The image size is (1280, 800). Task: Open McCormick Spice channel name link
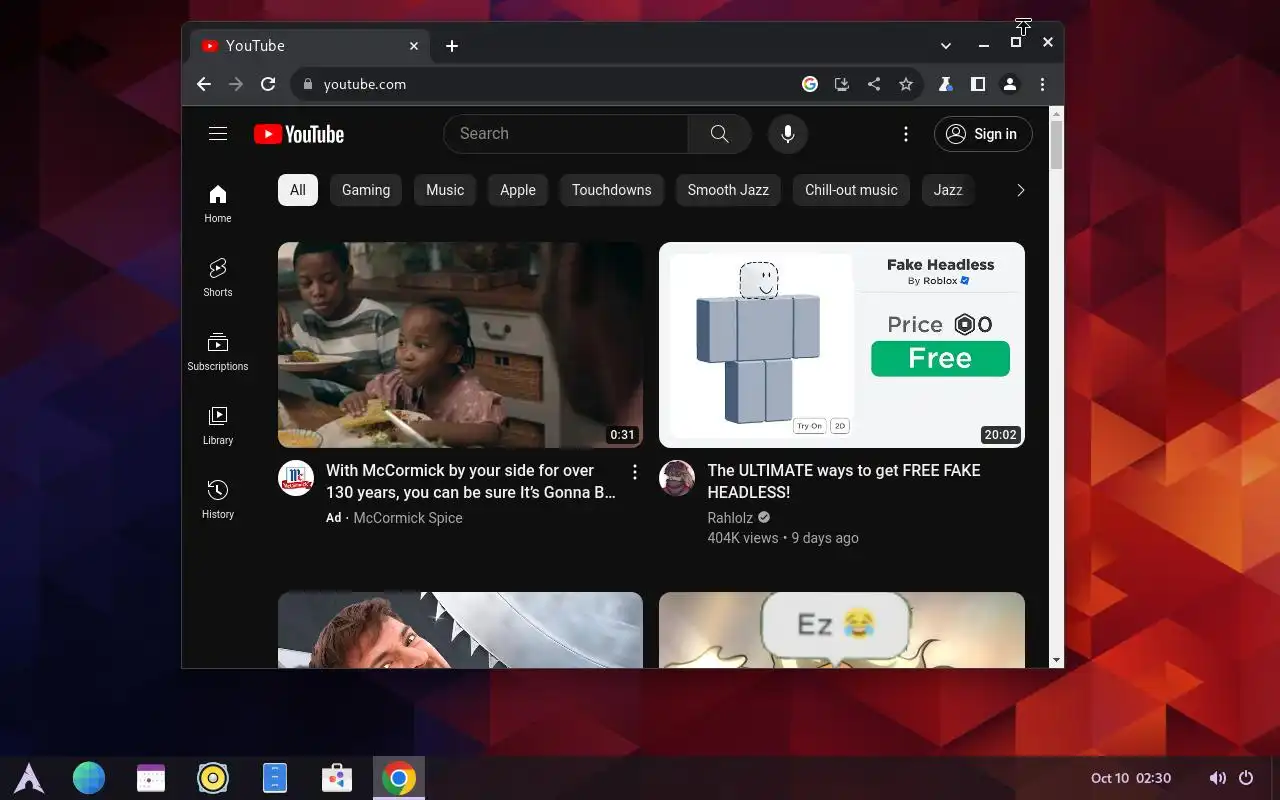[408, 518]
